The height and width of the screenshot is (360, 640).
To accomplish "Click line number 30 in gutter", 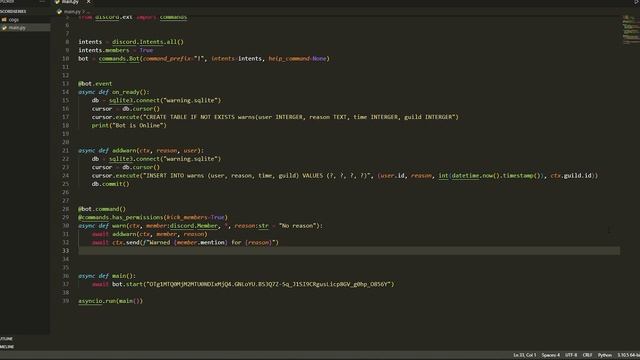I will pos(66,226).
